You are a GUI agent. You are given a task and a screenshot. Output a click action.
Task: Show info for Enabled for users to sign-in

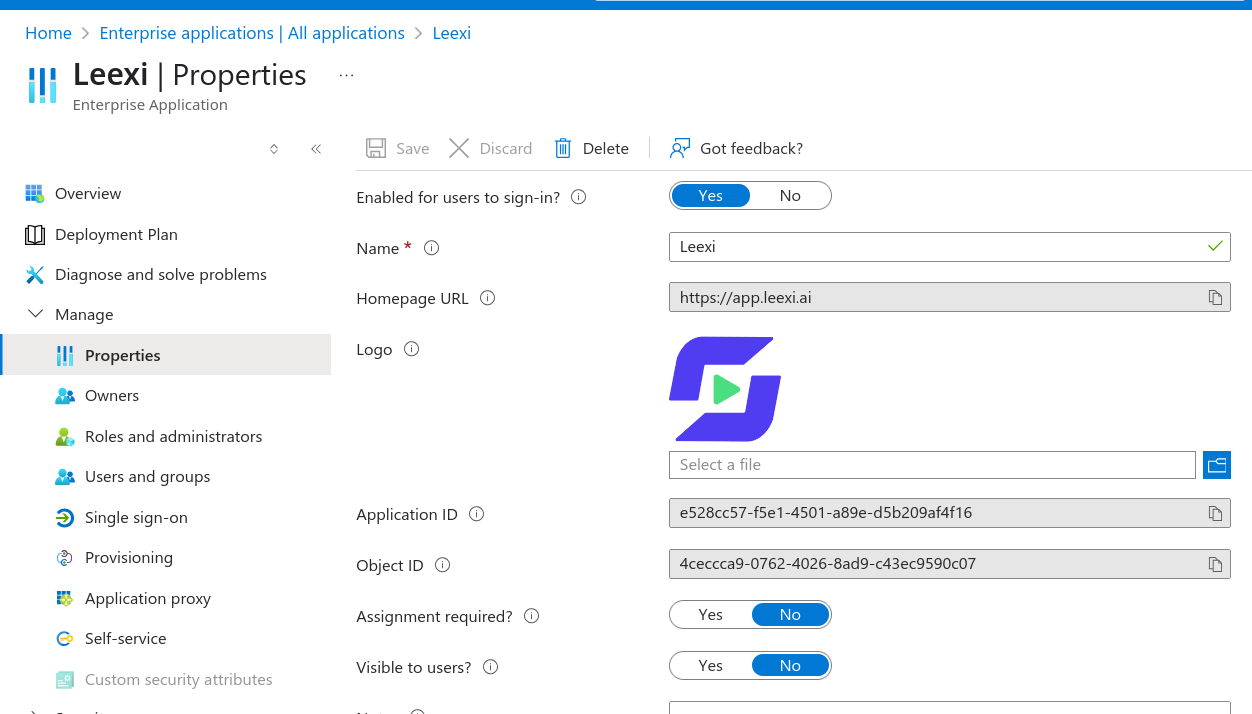point(578,197)
